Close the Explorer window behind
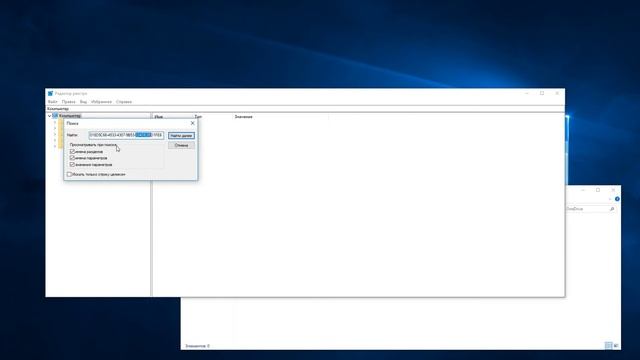Image resolution: width=640 pixels, height=360 pixels. click(613, 190)
